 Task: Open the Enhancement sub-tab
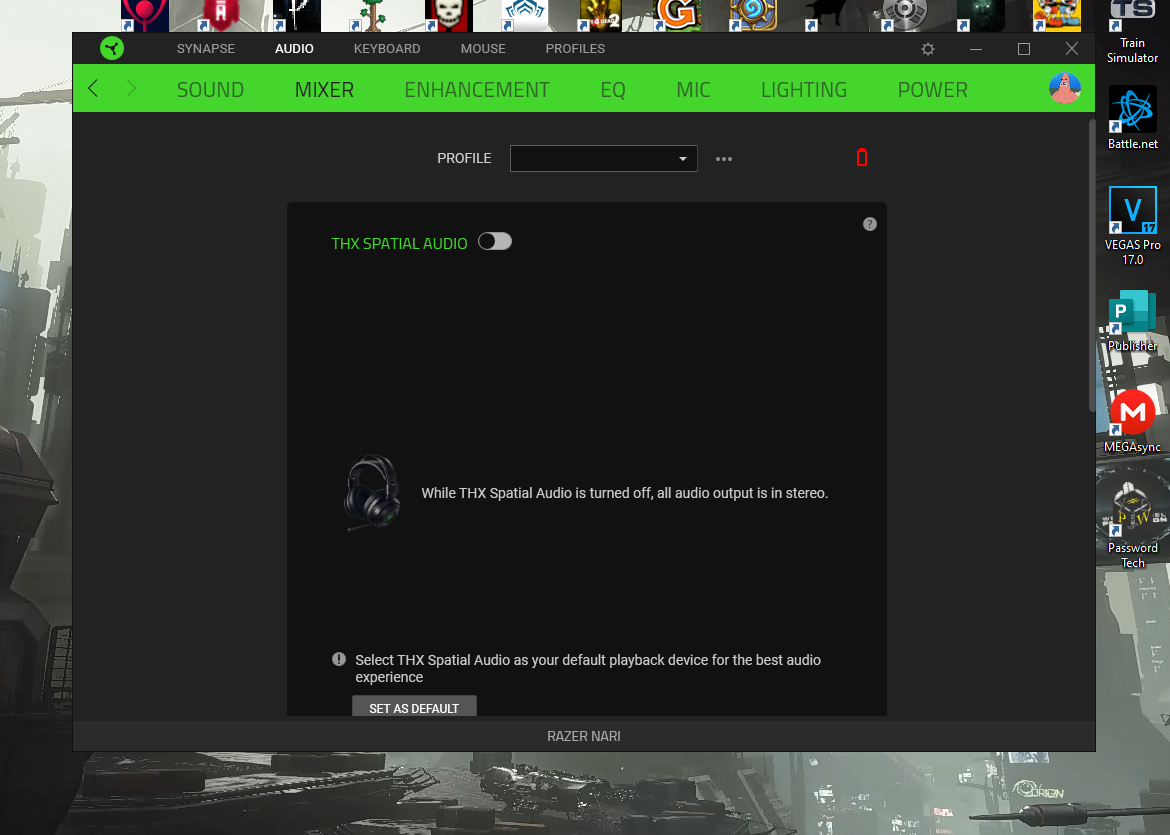pyautogui.click(x=477, y=90)
